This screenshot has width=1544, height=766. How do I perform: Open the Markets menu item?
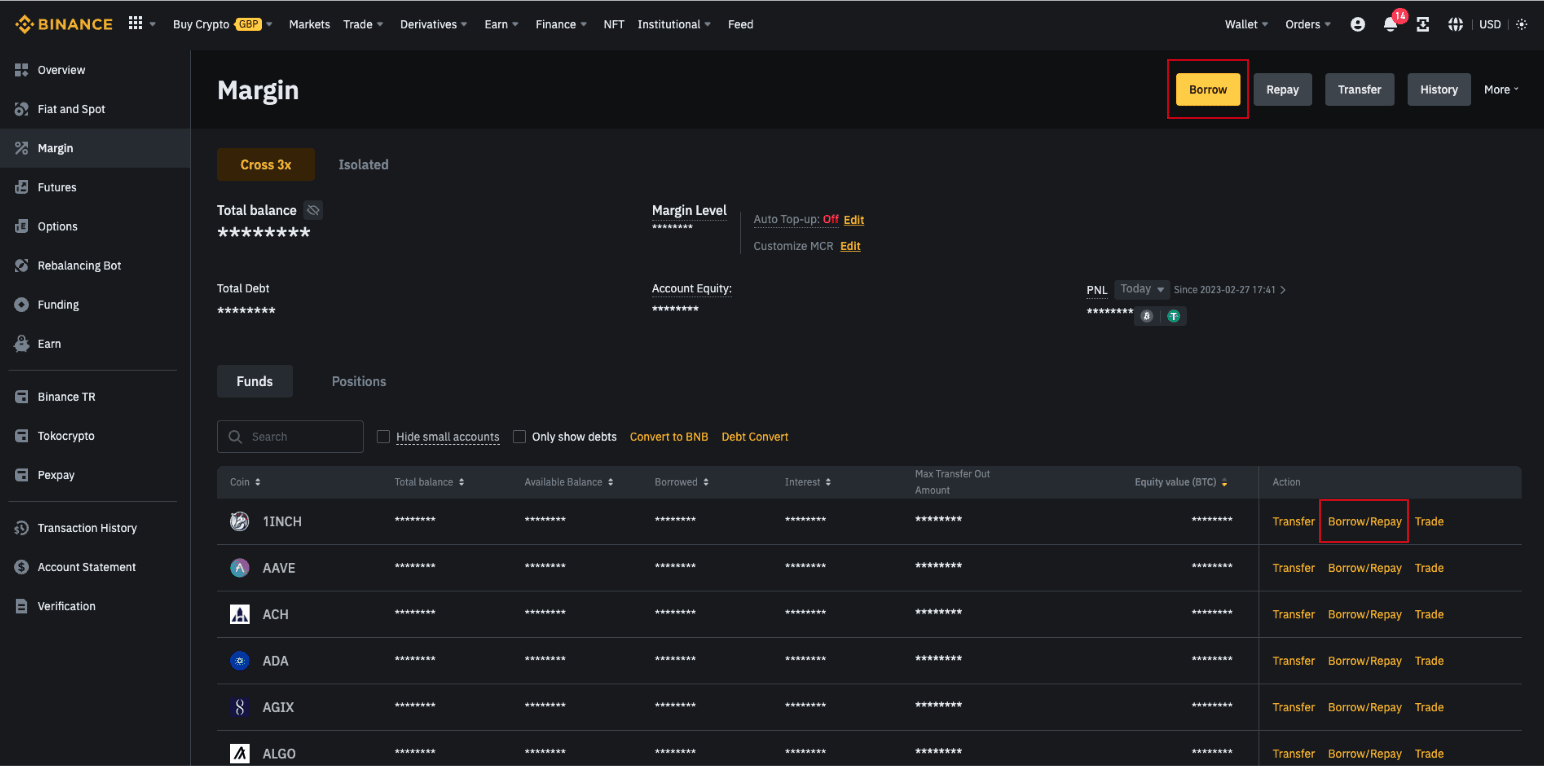(x=309, y=24)
